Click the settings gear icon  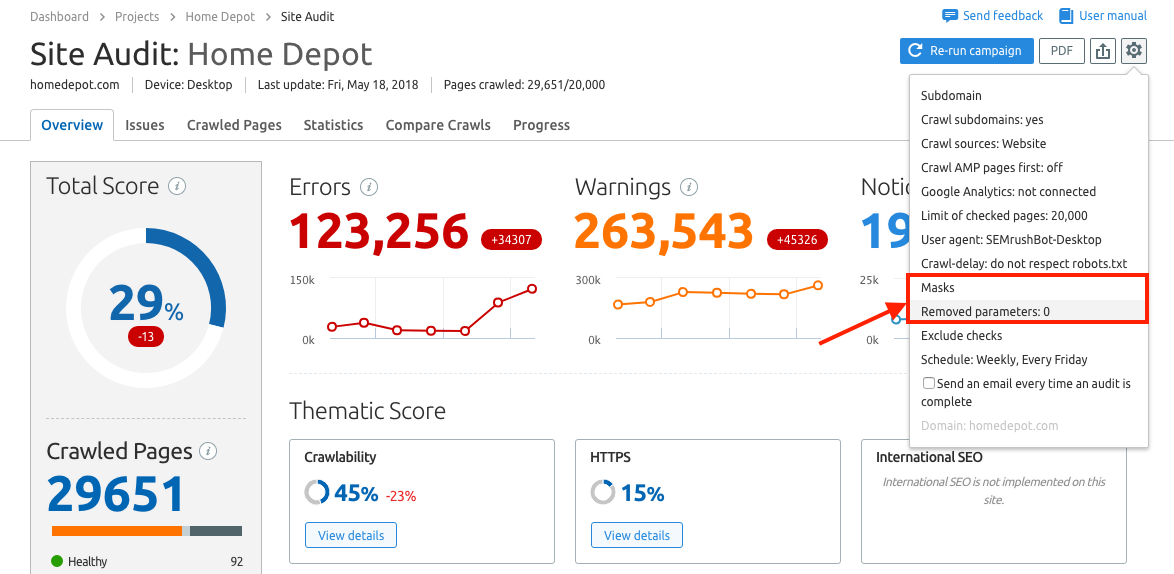tap(1133, 51)
